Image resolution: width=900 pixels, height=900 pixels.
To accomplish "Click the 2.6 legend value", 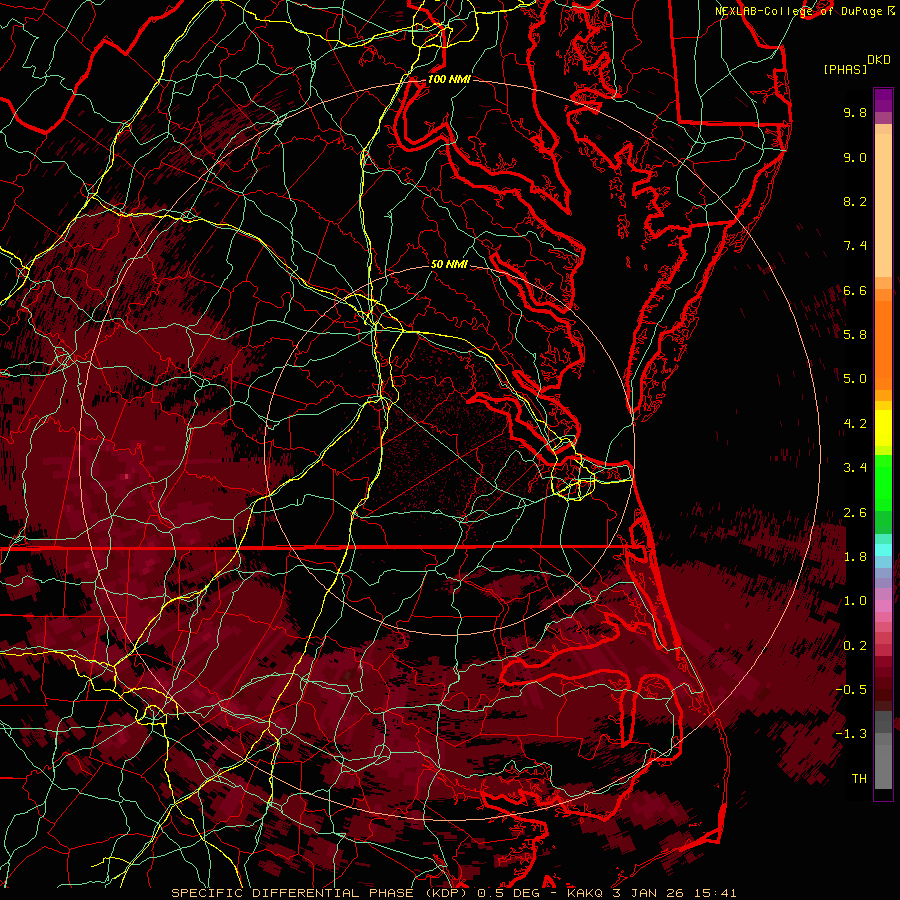I will click(855, 513).
